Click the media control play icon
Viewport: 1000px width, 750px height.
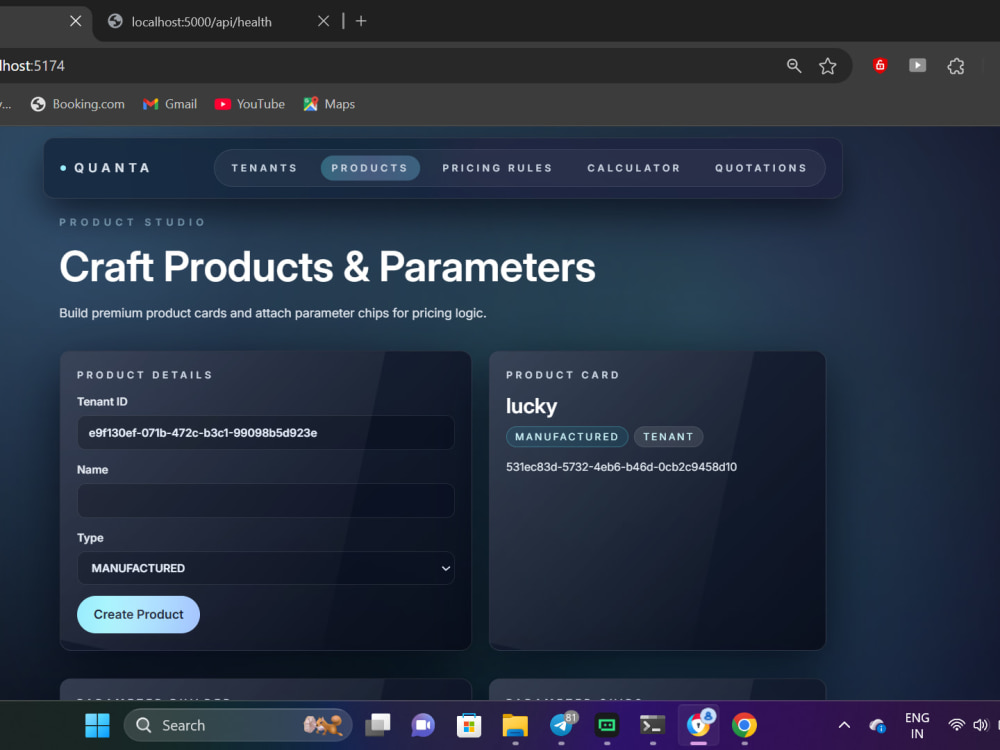tap(918, 65)
